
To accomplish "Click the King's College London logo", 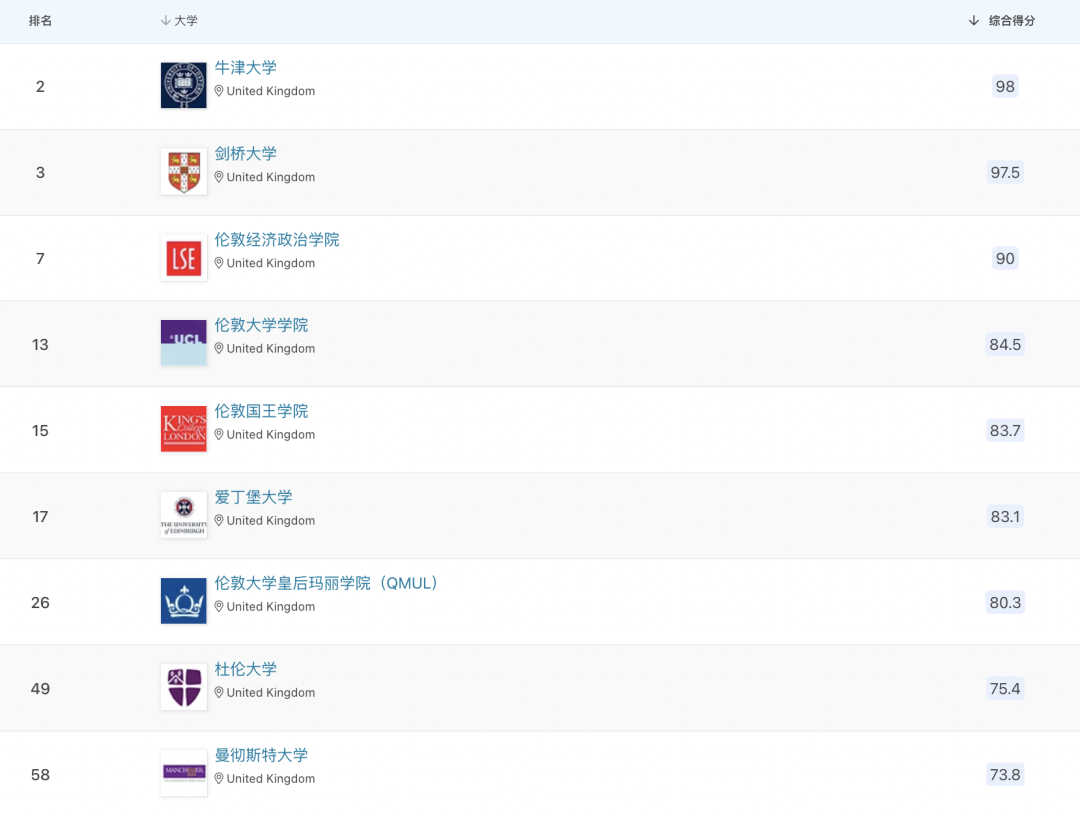I will [x=183, y=429].
